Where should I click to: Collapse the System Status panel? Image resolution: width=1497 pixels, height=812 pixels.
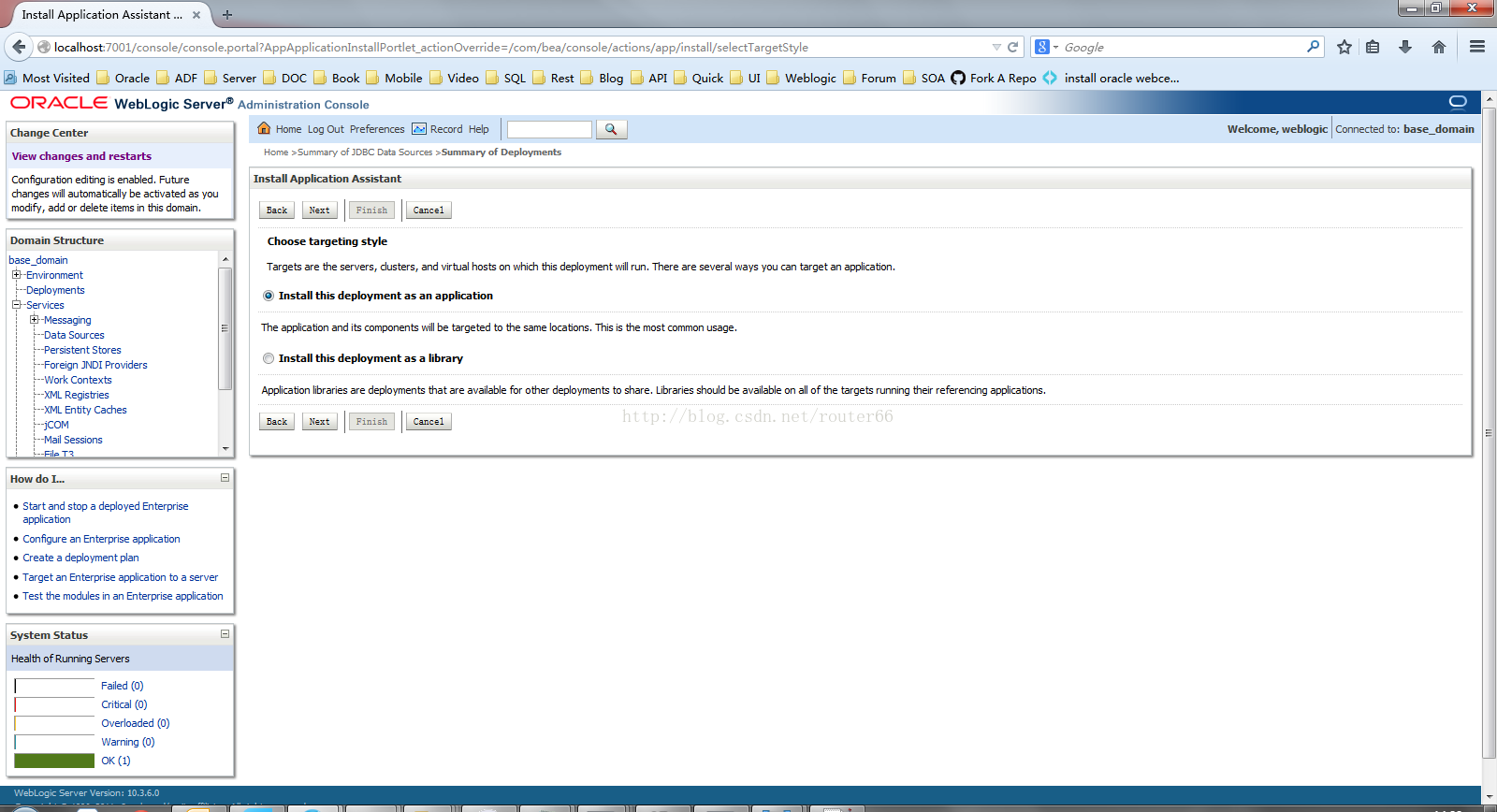click(x=225, y=634)
